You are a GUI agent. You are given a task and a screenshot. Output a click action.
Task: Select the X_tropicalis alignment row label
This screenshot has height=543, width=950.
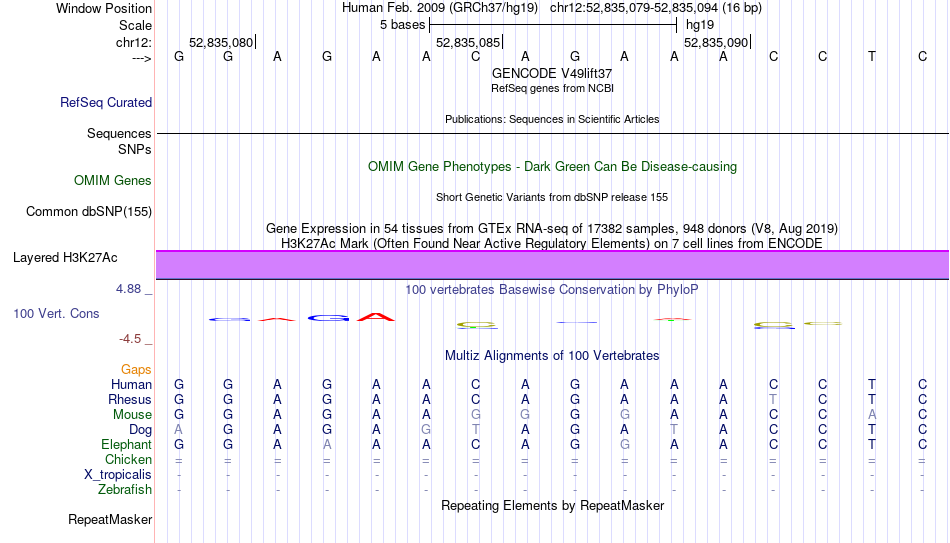coord(118,475)
